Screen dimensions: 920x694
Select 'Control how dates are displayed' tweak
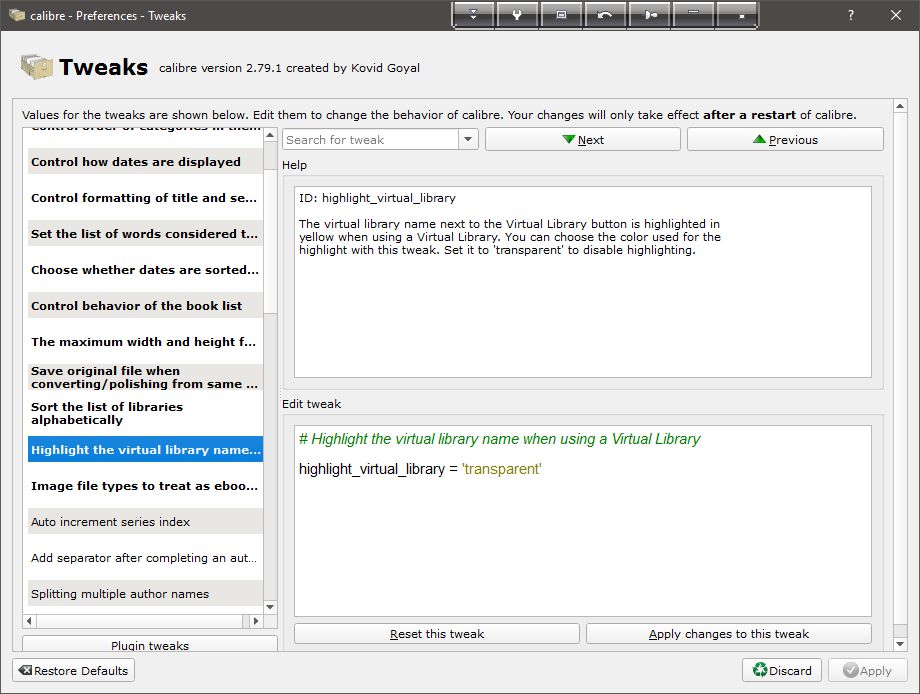145,161
